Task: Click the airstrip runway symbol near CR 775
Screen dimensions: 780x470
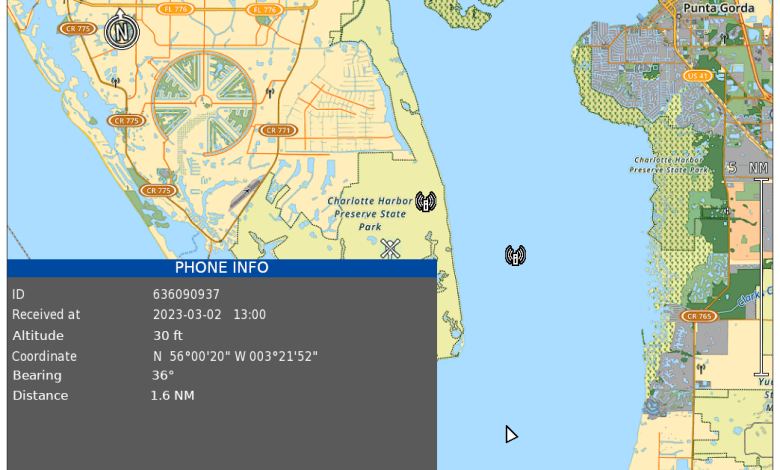Action: pyautogui.click(x=246, y=192)
